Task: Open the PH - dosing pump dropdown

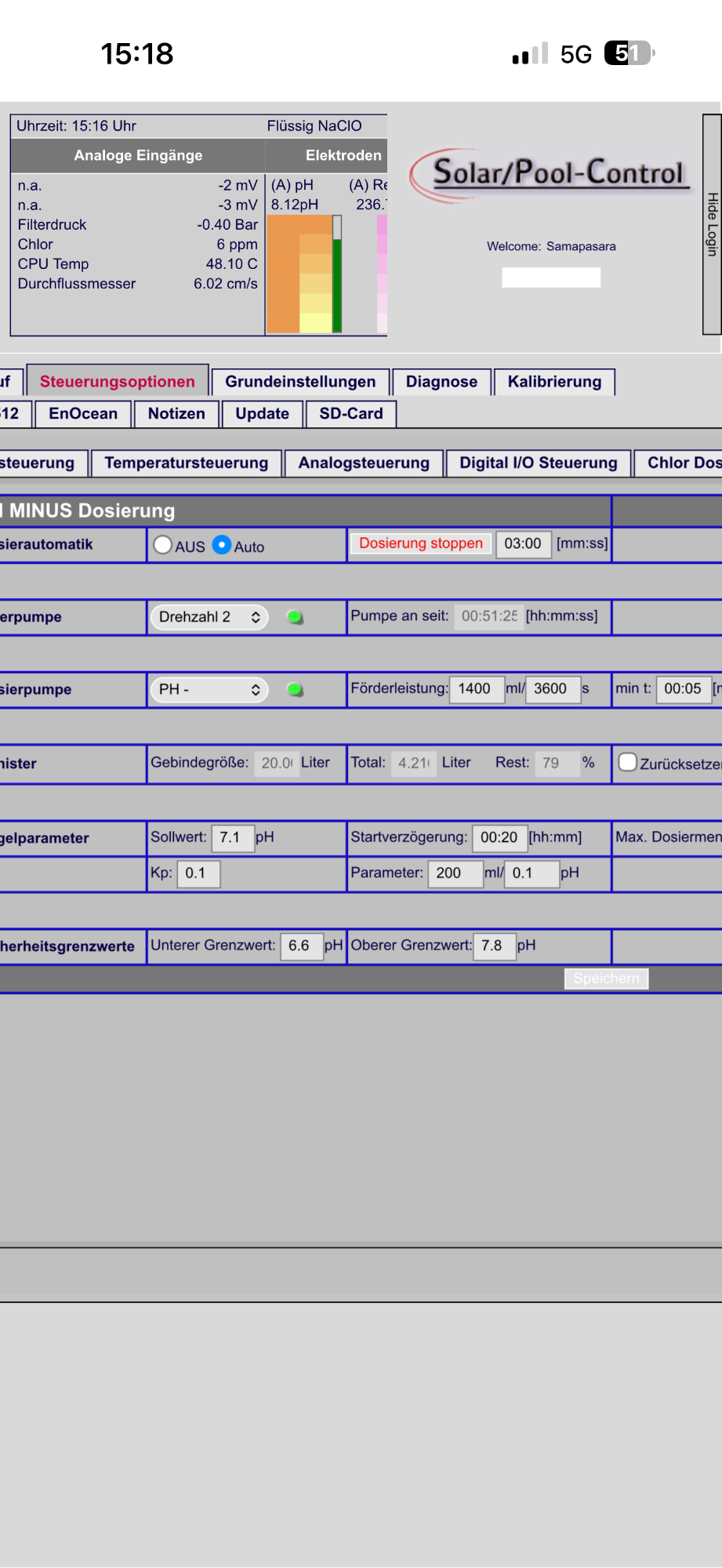Action: [209, 690]
